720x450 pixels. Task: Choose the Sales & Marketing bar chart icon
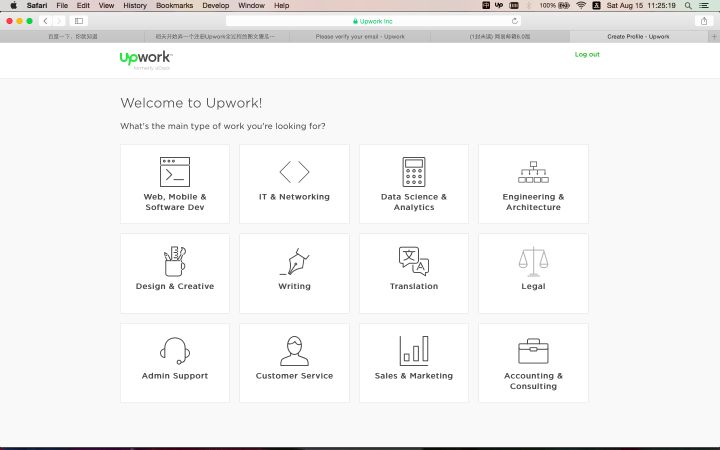[413, 350]
